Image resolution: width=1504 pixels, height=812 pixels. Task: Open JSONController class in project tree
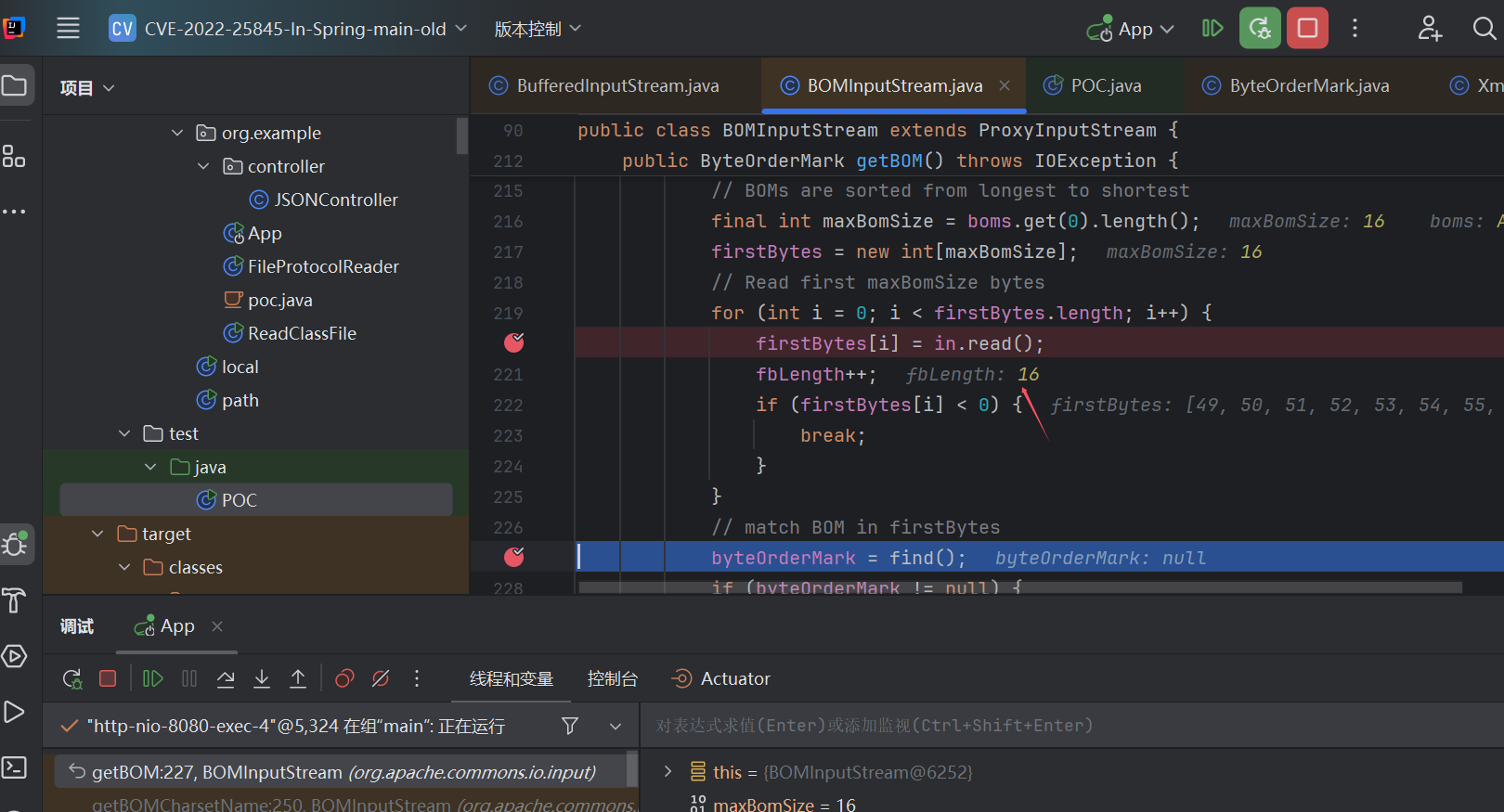coord(324,200)
